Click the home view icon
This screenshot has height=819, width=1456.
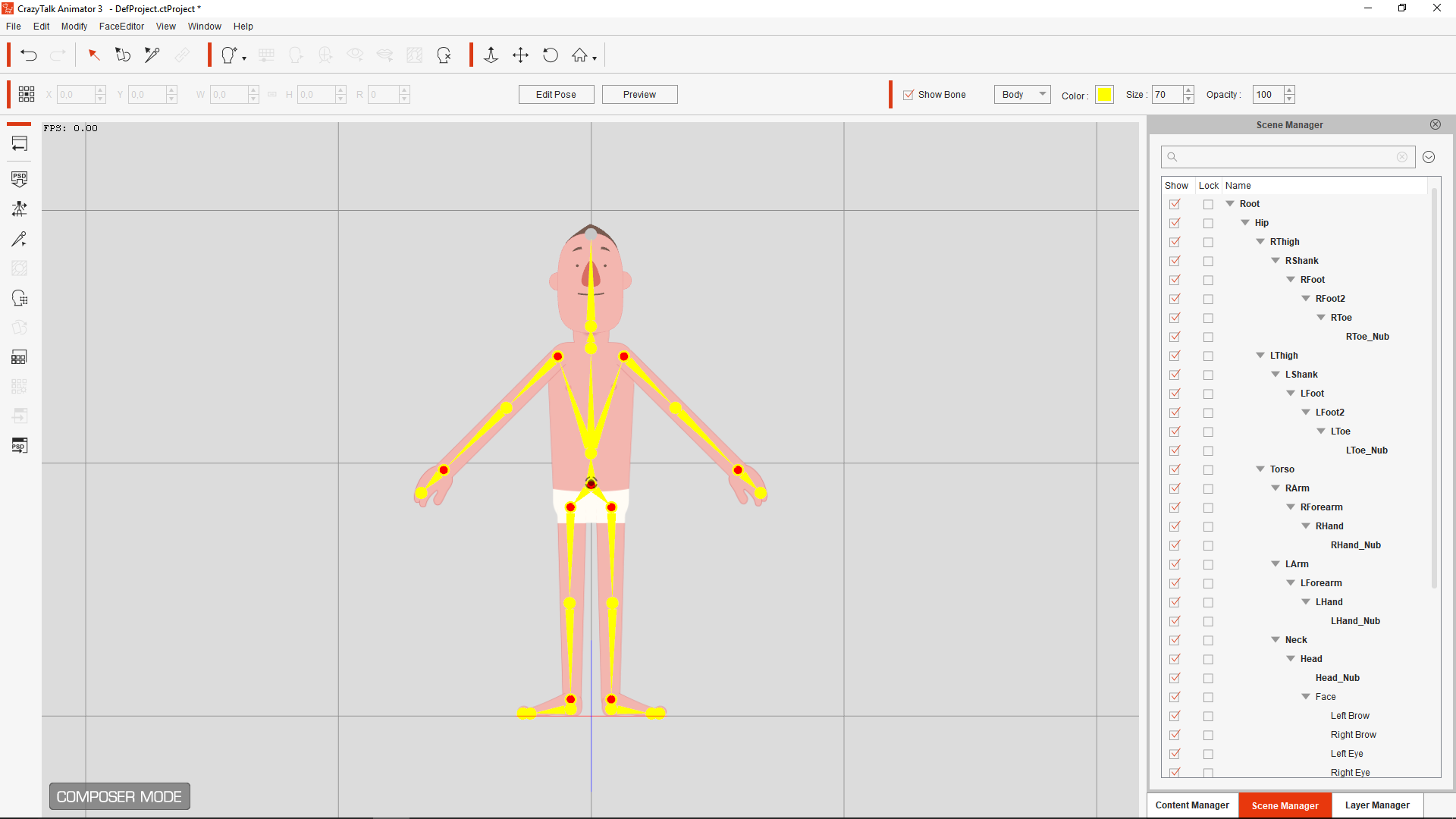[x=579, y=55]
